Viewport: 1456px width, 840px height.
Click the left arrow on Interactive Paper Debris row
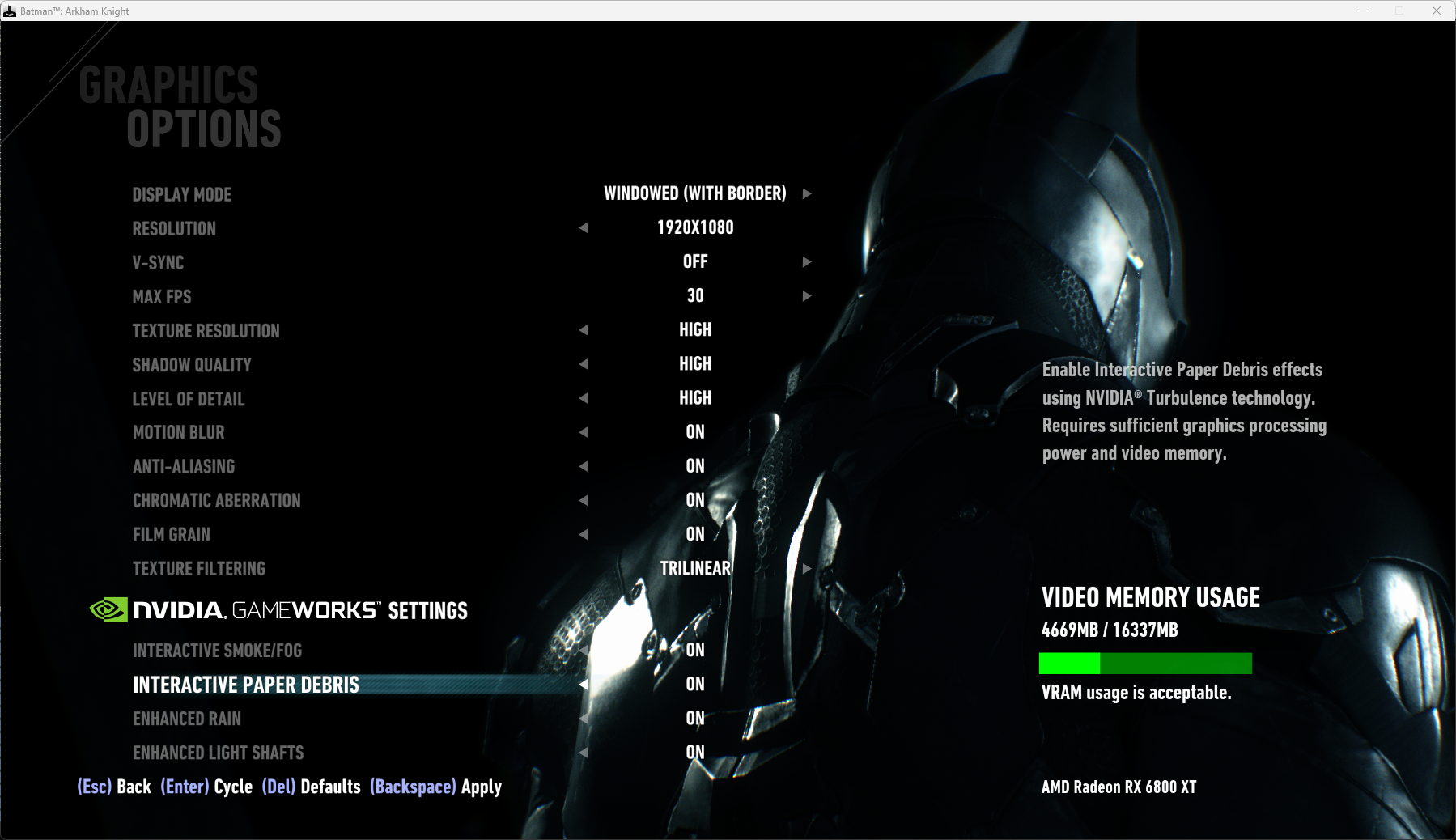[584, 684]
